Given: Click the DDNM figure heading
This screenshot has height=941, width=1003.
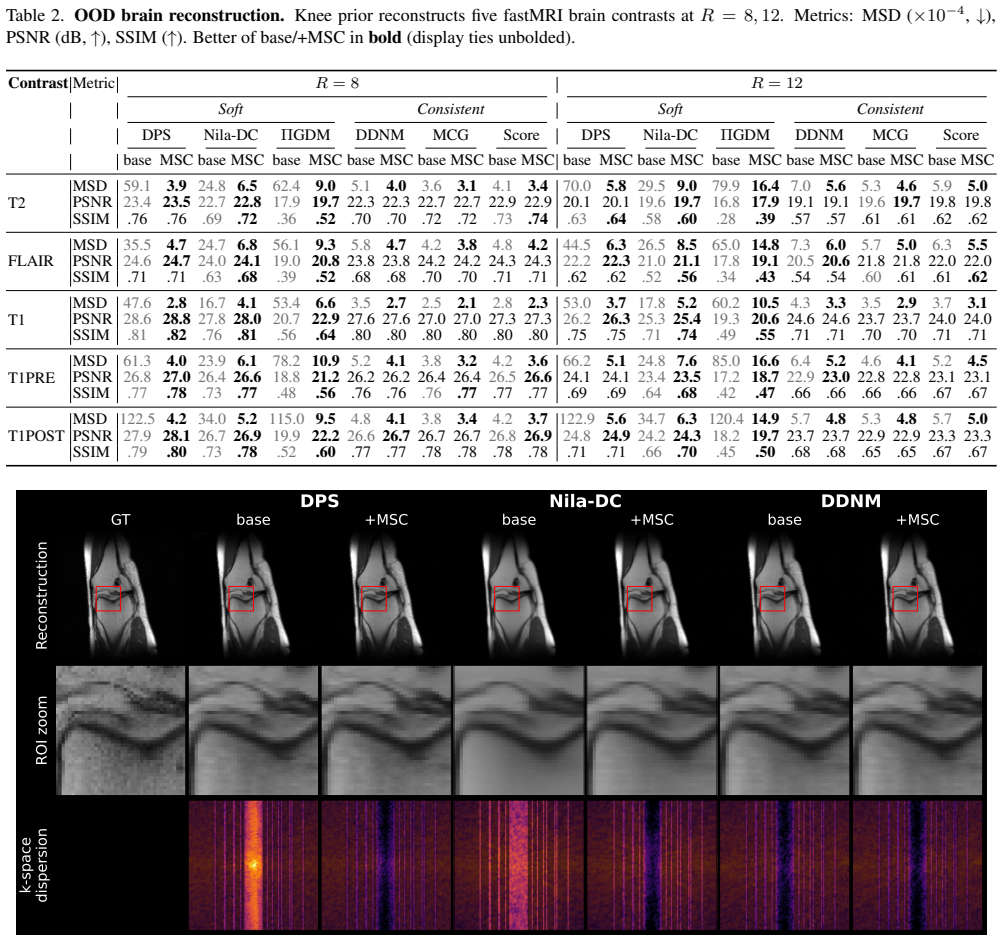Looking at the screenshot, I should tap(851, 501).
